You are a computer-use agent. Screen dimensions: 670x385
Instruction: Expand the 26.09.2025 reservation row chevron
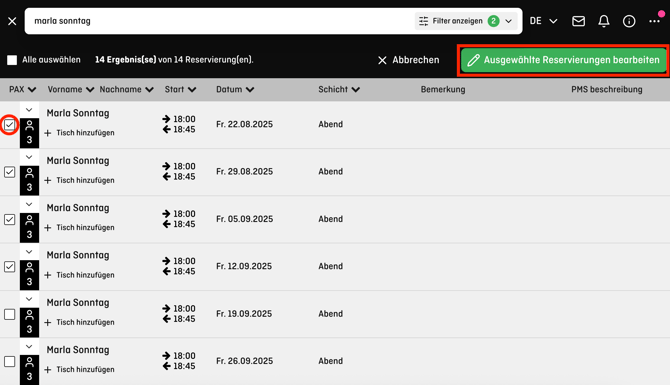[29, 347]
